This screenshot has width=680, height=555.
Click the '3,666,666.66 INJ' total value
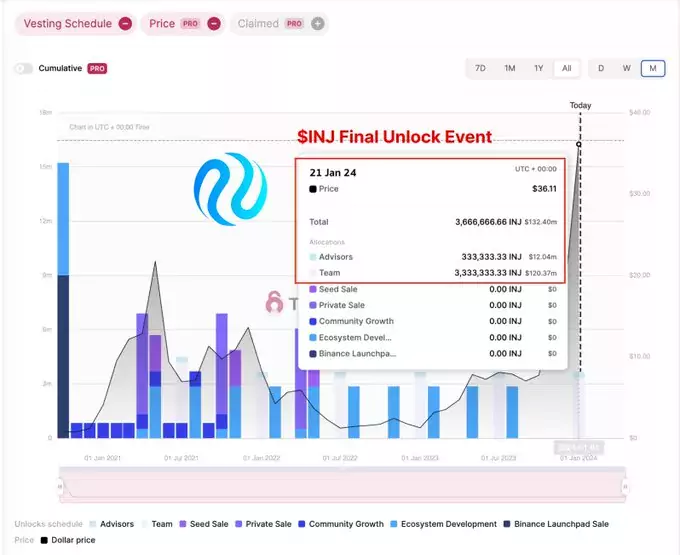coord(488,222)
